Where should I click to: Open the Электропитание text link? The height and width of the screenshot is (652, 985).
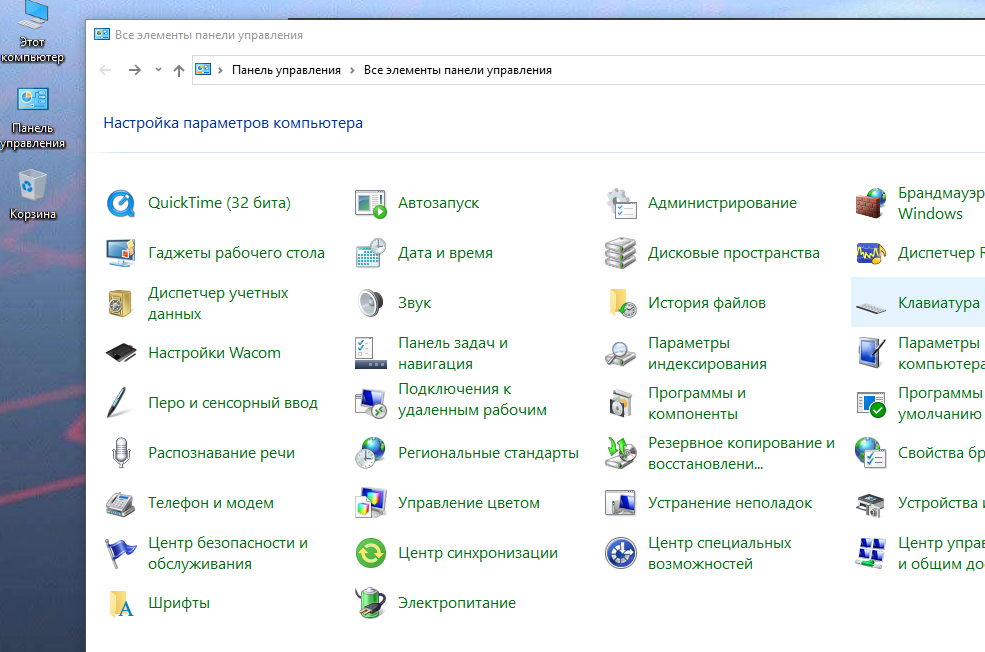click(x=457, y=603)
